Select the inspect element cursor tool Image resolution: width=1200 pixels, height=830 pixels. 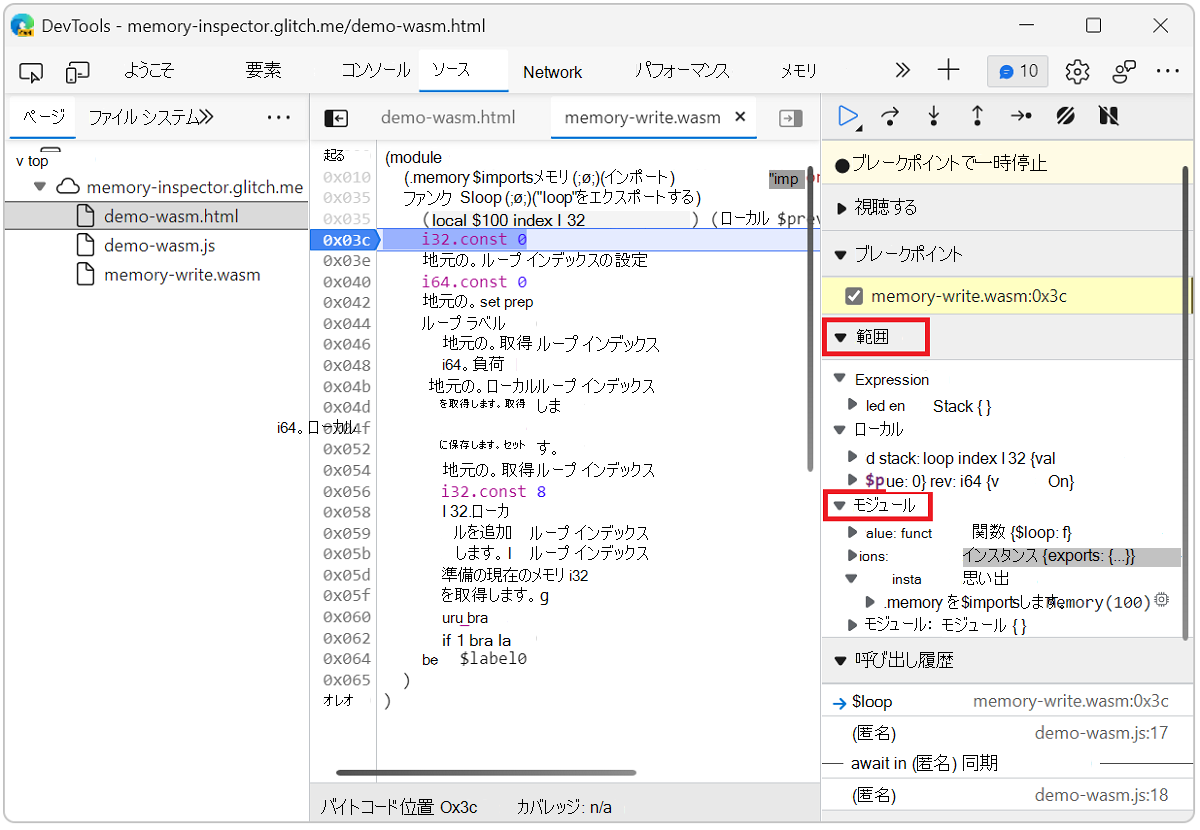pyautogui.click(x=30, y=71)
